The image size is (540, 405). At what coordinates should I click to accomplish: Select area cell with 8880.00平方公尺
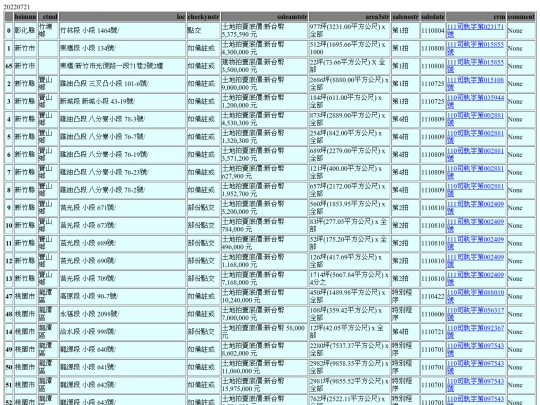[349, 84]
